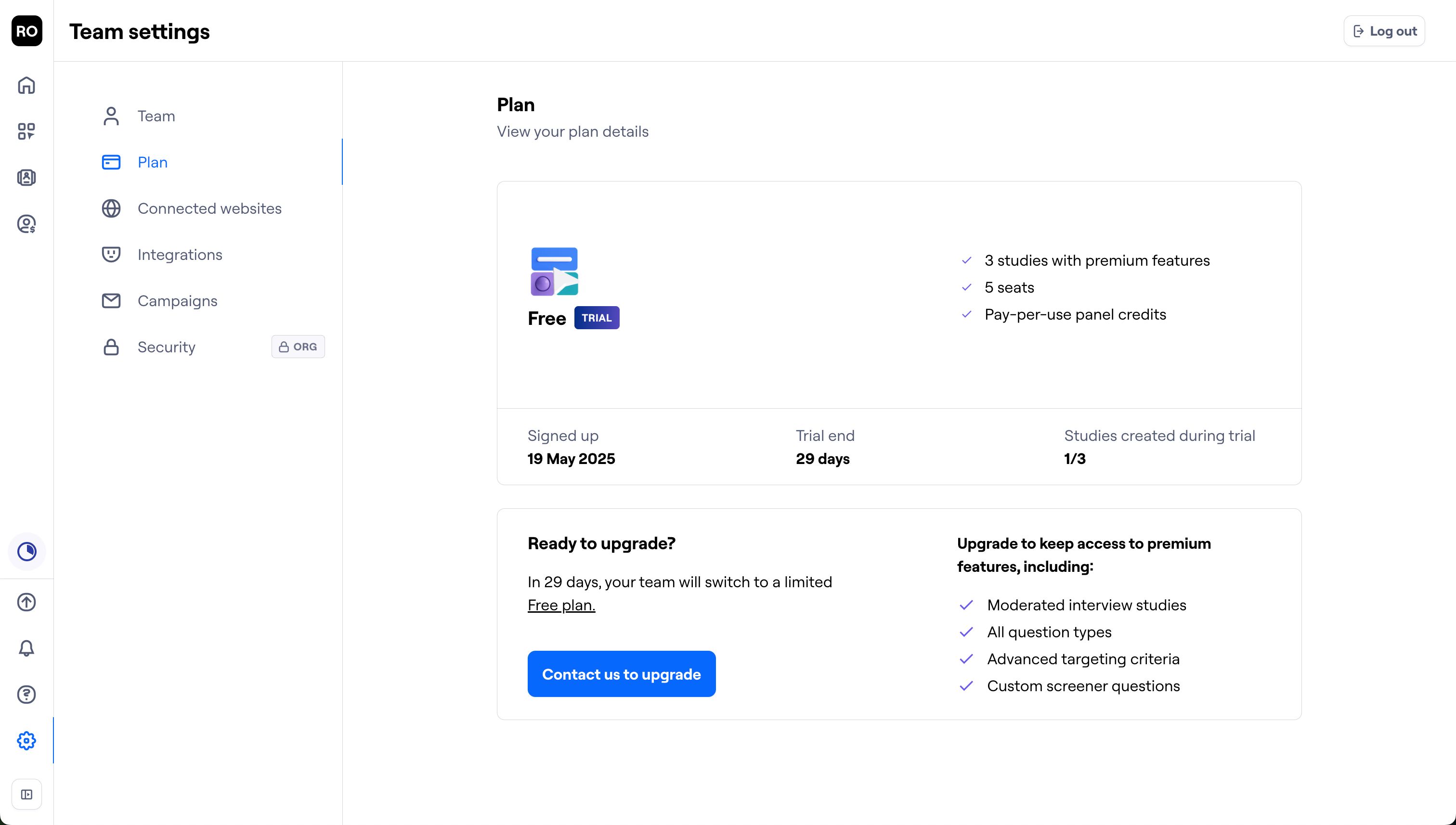1456x825 pixels.
Task: Open the Home icon in sidebar
Action: click(26, 85)
